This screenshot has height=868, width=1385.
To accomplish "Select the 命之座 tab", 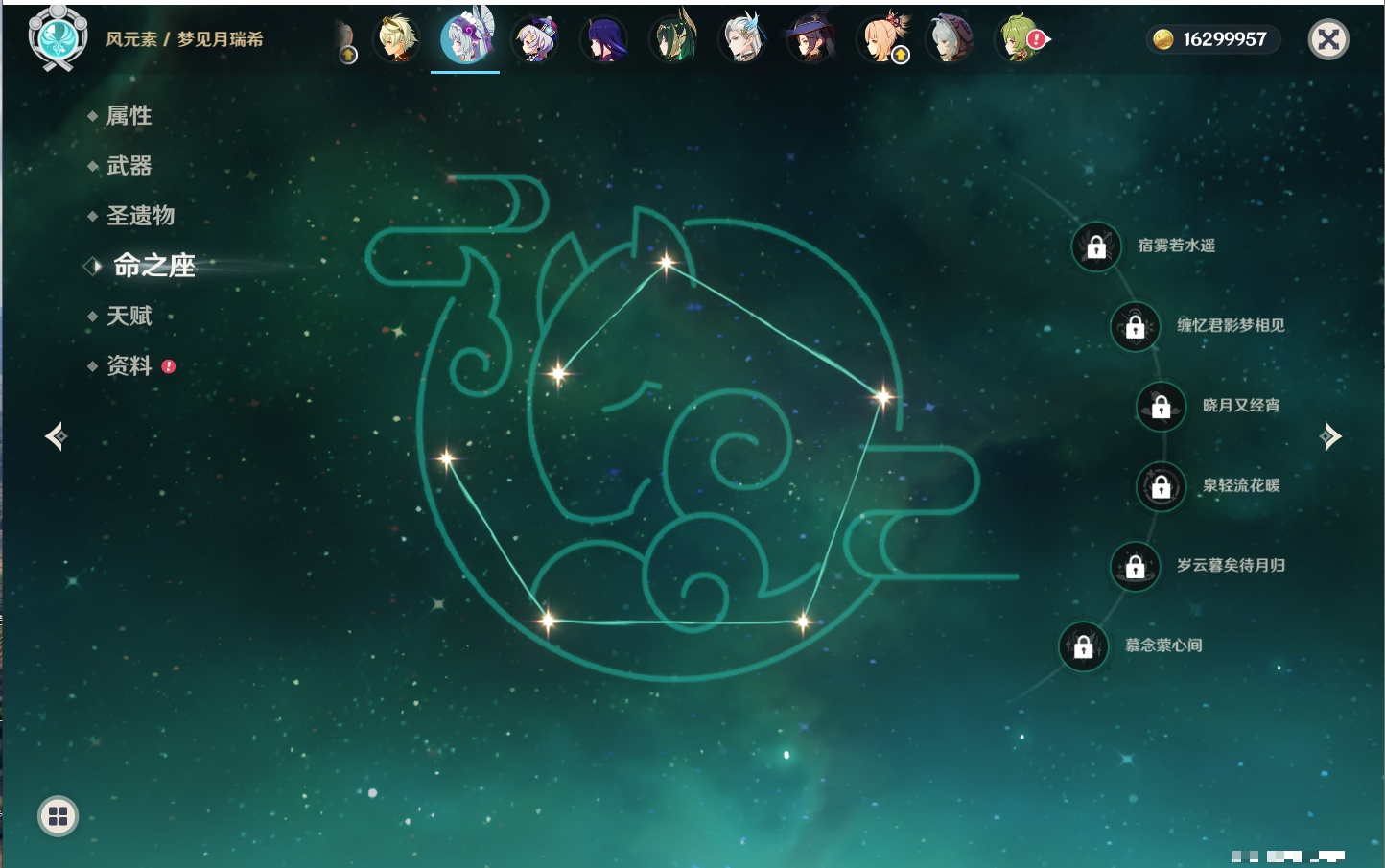I will click(154, 266).
